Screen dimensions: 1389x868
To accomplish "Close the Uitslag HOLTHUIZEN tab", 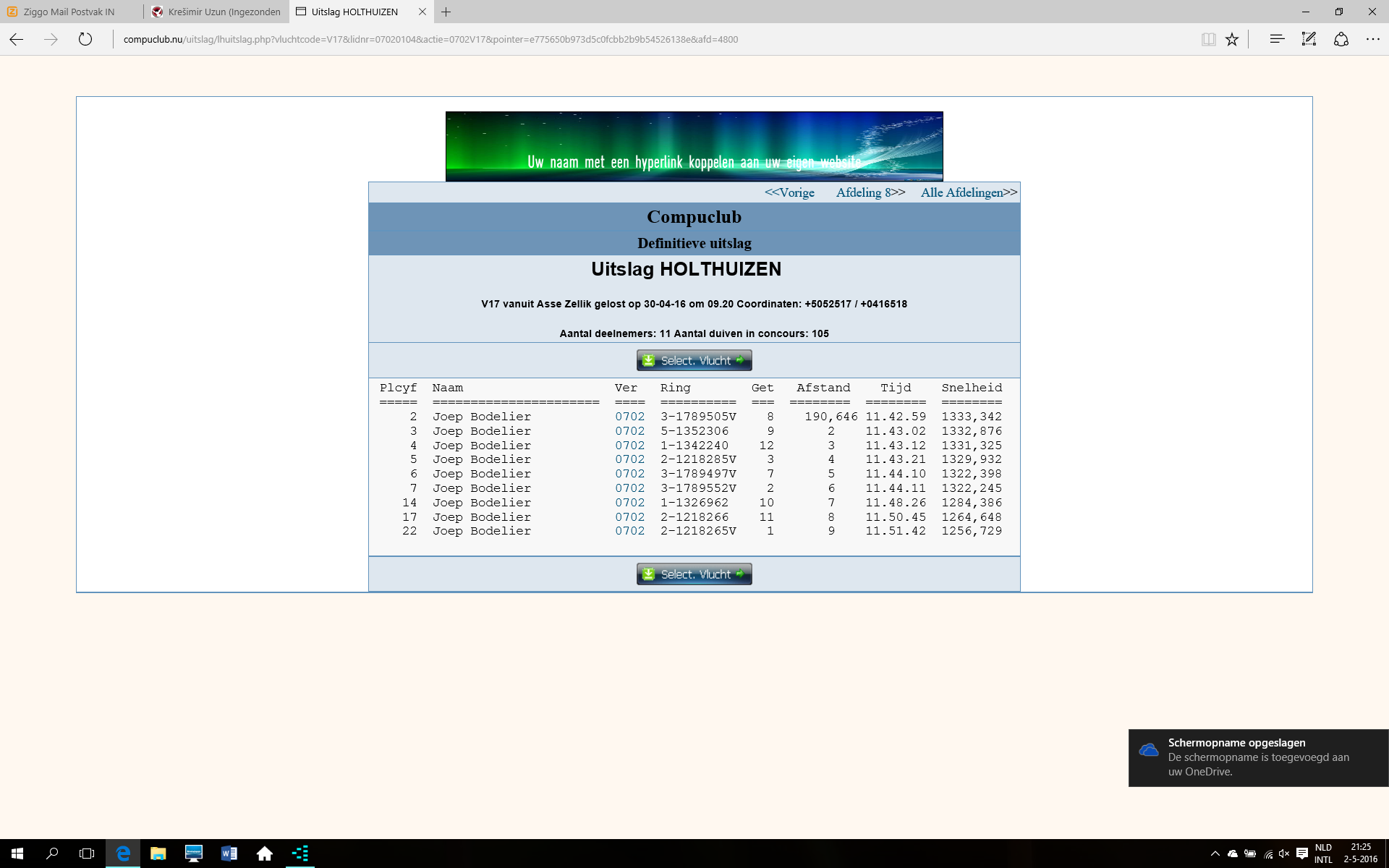I will [422, 12].
